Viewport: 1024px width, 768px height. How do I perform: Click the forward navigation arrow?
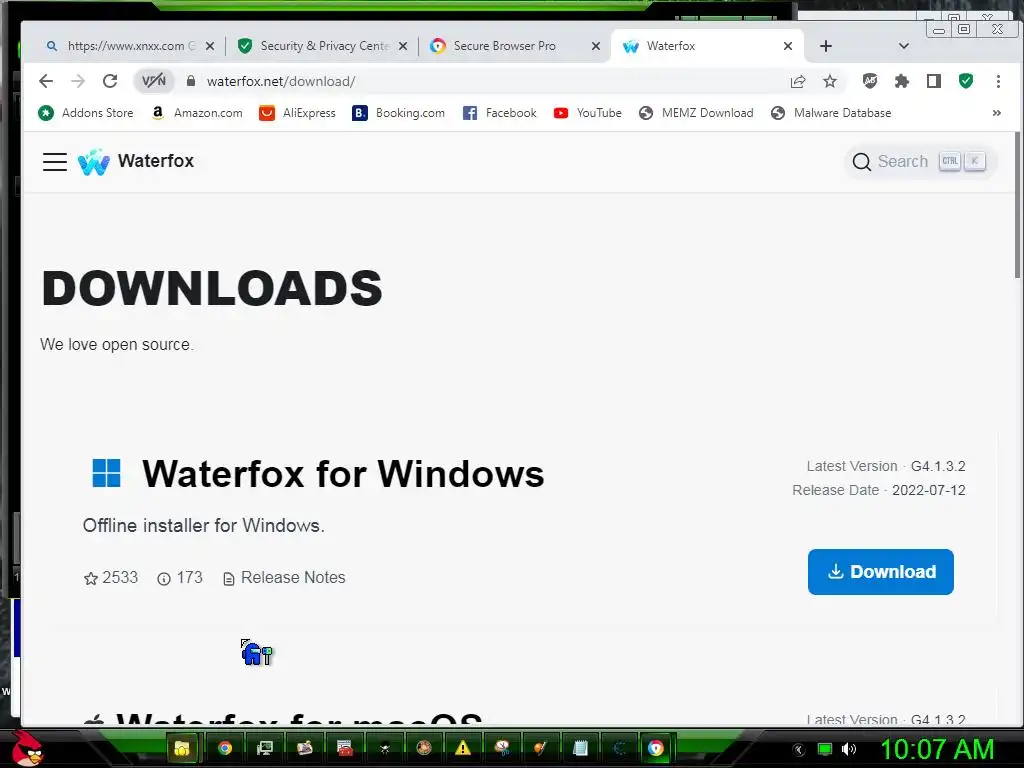(x=78, y=81)
